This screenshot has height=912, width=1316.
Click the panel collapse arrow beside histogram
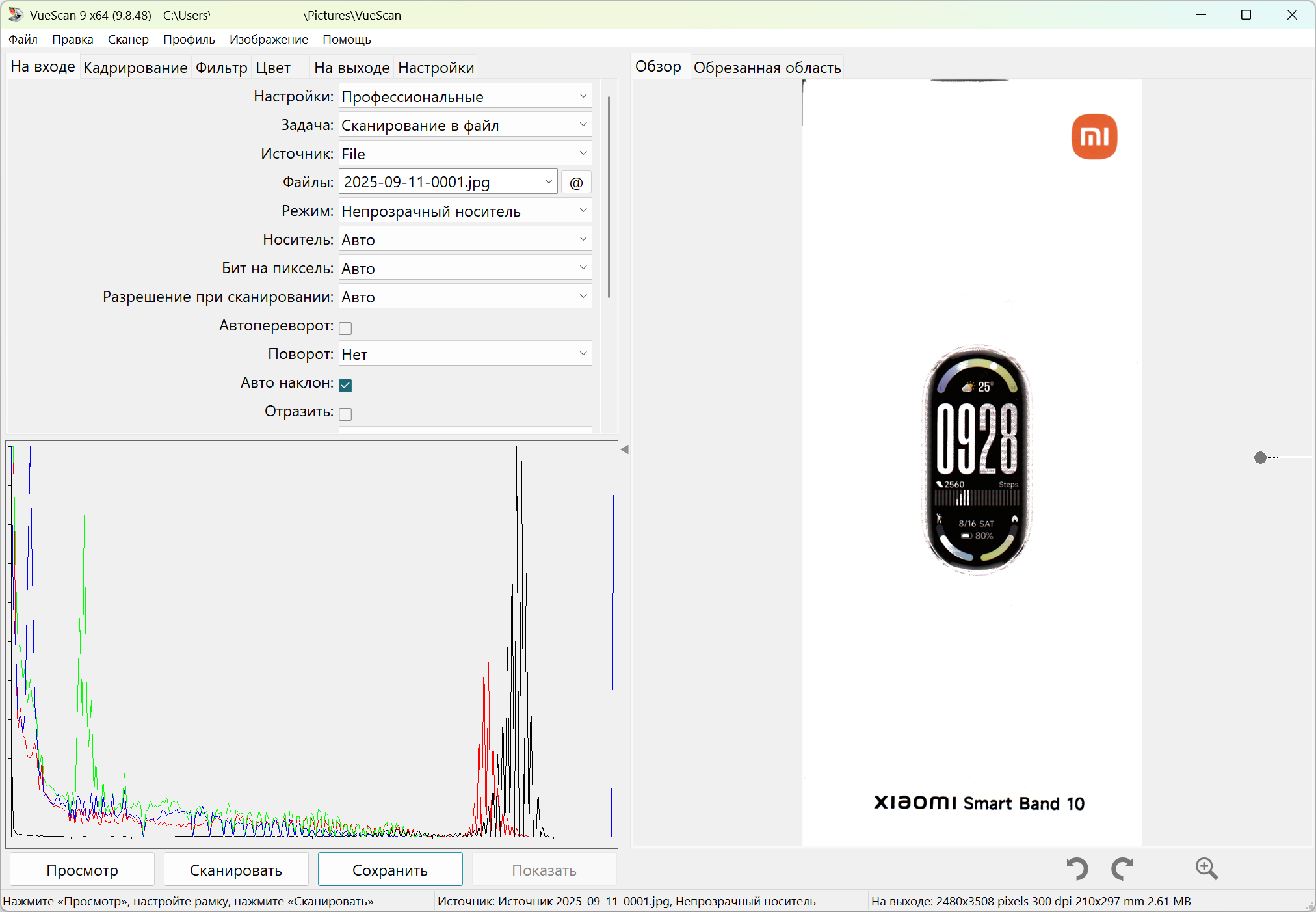[624, 449]
